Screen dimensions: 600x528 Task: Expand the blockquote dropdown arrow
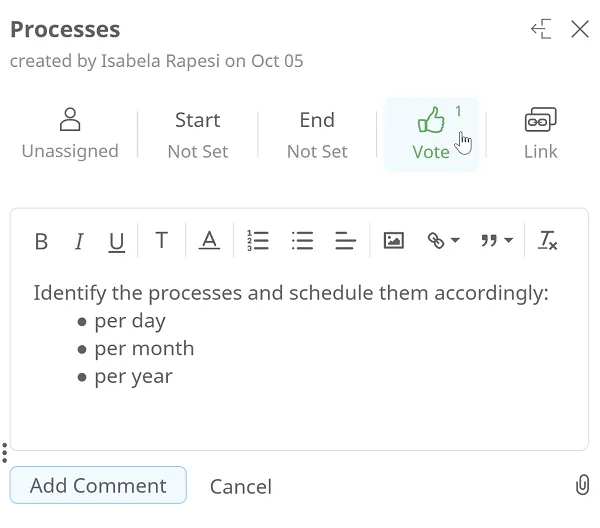click(x=508, y=240)
